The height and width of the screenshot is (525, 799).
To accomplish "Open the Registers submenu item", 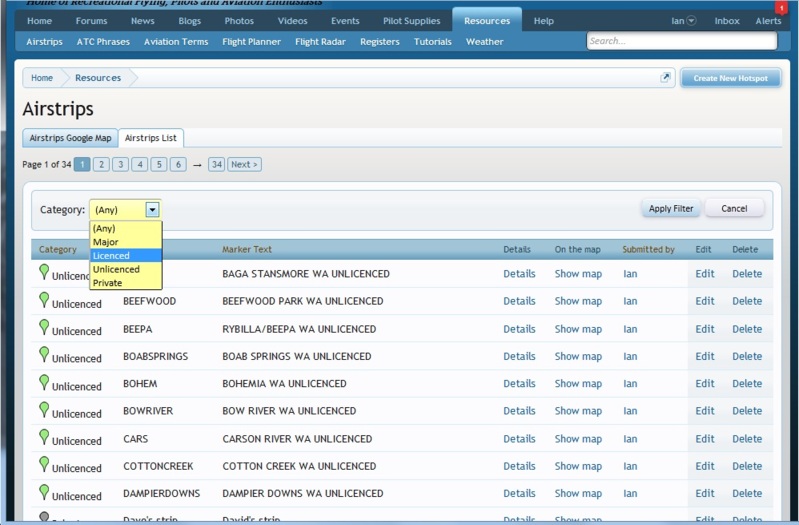I will click(x=380, y=42).
